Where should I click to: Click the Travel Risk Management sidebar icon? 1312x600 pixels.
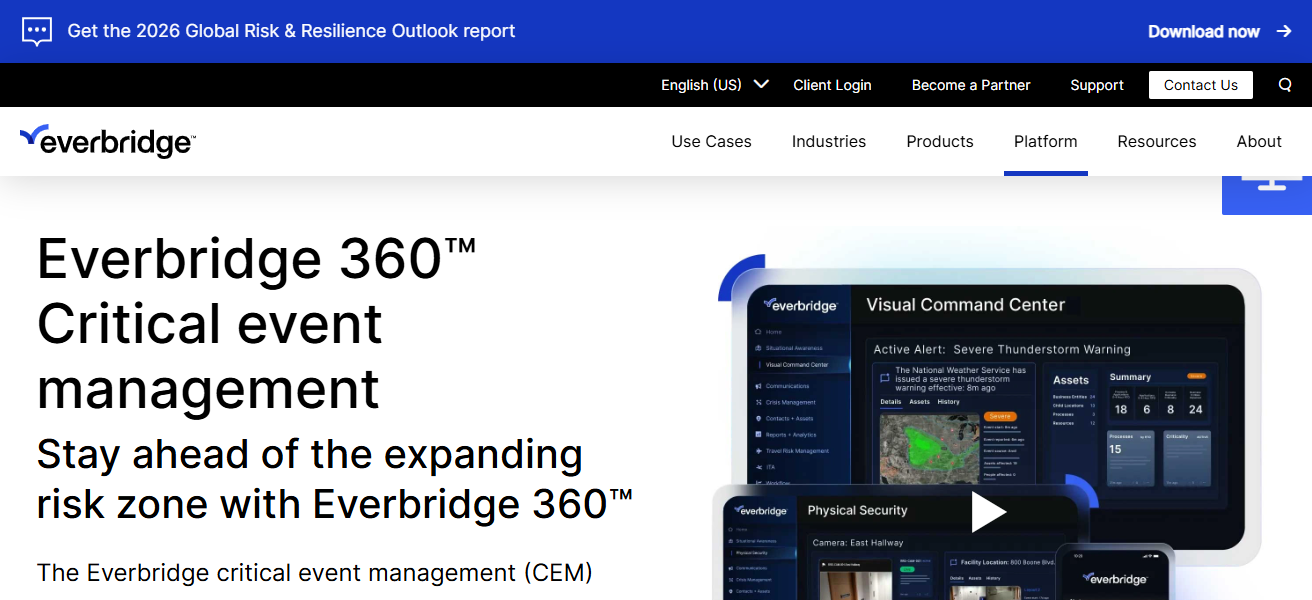coord(757,451)
